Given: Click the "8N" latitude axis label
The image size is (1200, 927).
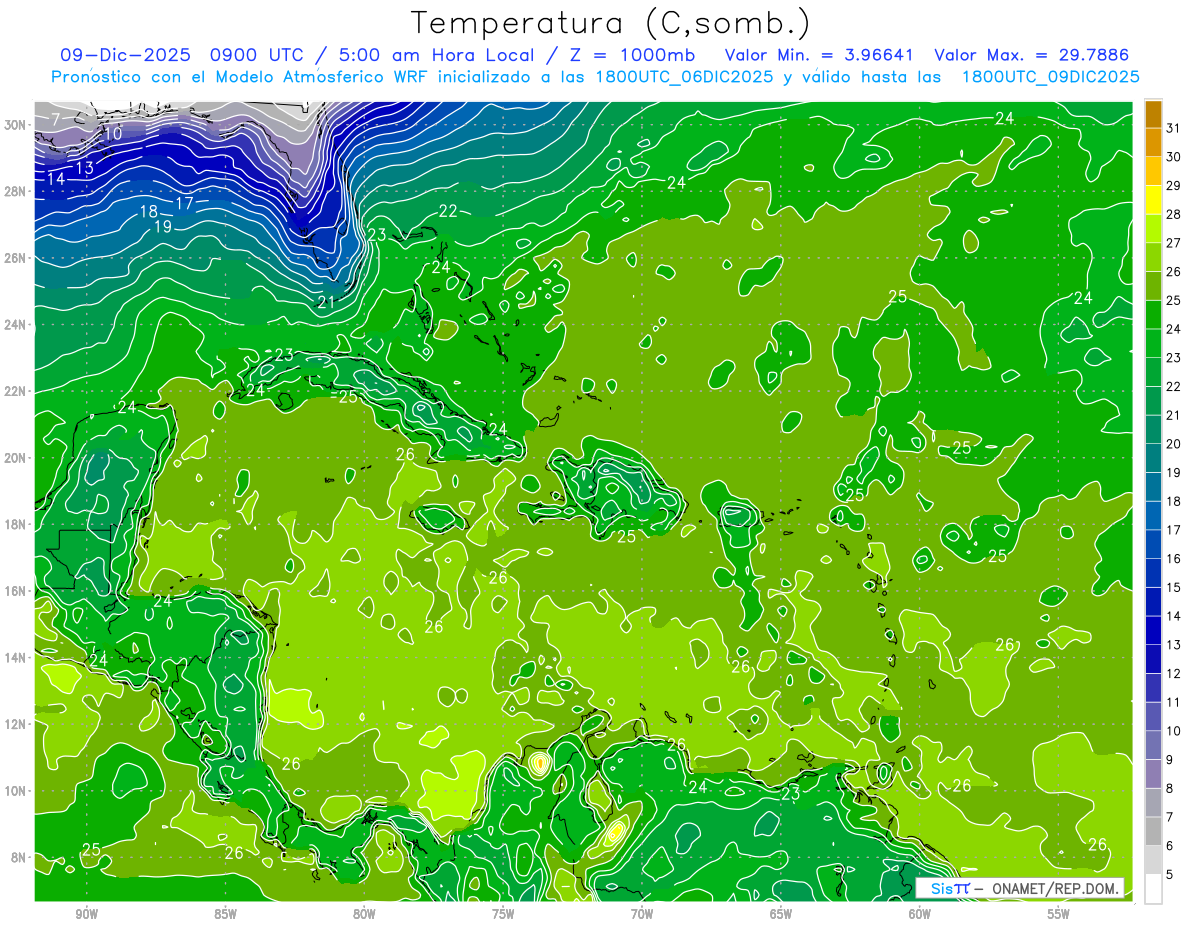Looking at the screenshot, I should (x=20, y=857).
